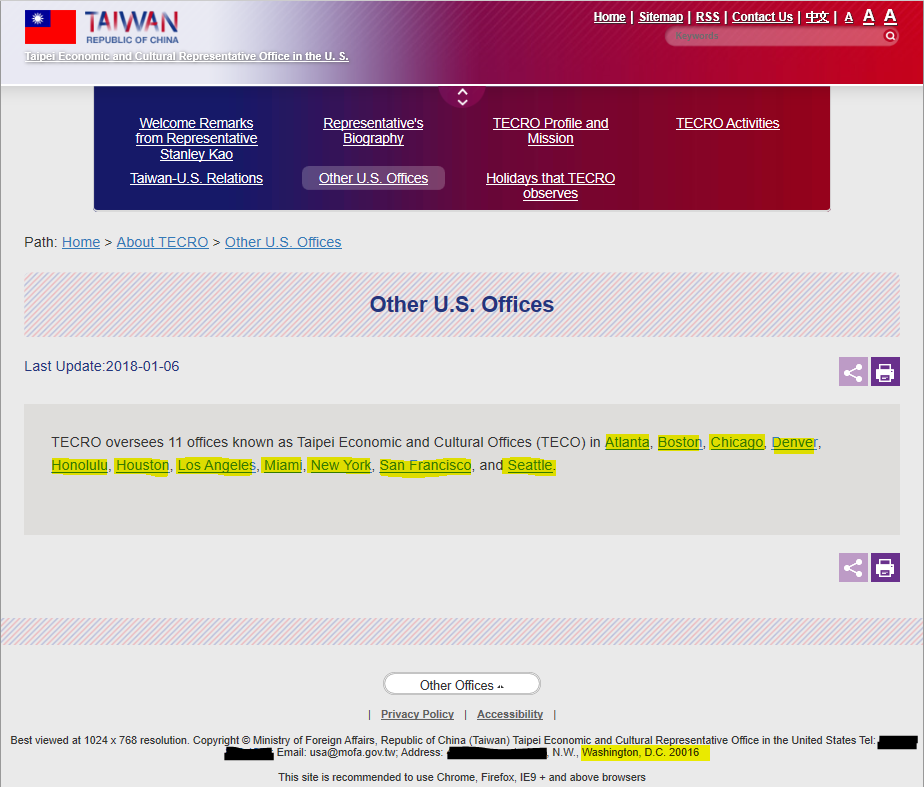Click Other U.S. Offices breadcrumb link
This screenshot has height=787, width=924.
point(283,242)
